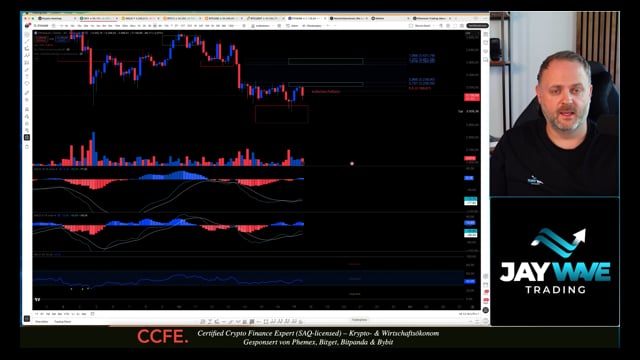The height and width of the screenshot is (360, 640).
Task: Click the round black icon at right sidebar bottom
Action: pyautogui.click(x=485, y=310)
